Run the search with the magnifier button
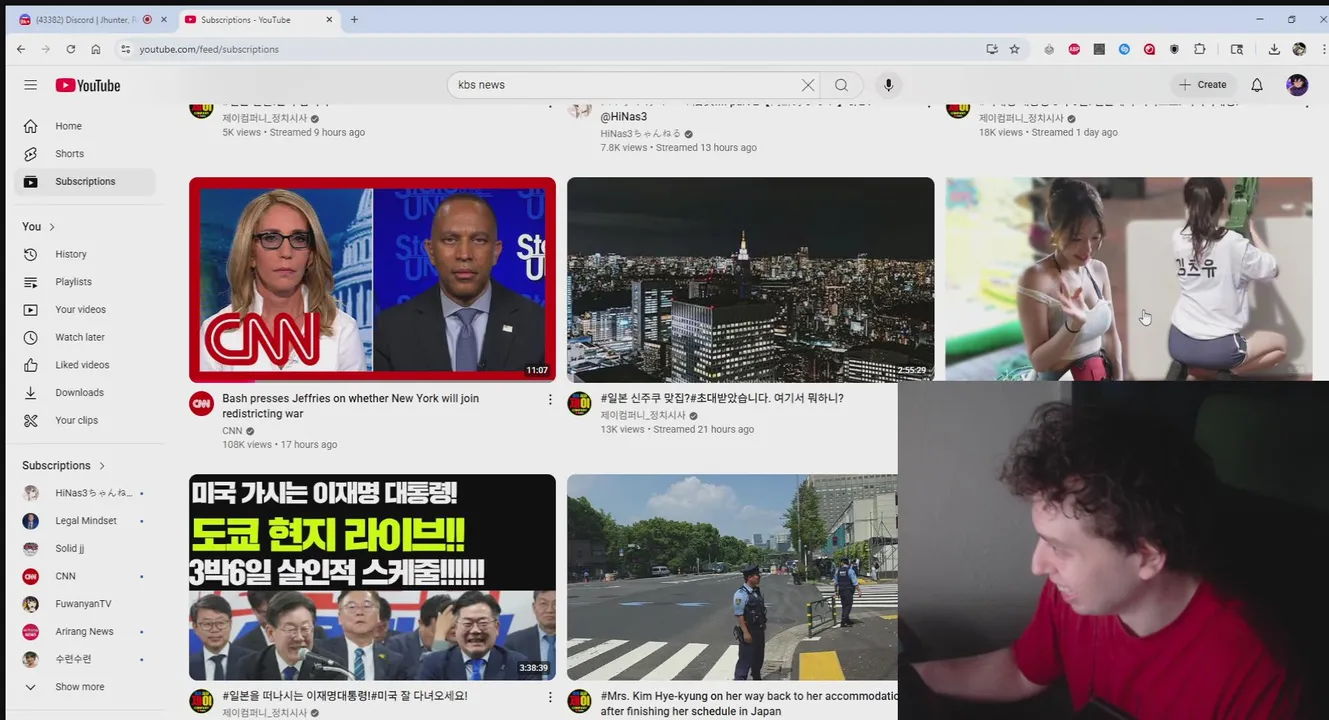The image size is (1329, 720). [842, 85]
